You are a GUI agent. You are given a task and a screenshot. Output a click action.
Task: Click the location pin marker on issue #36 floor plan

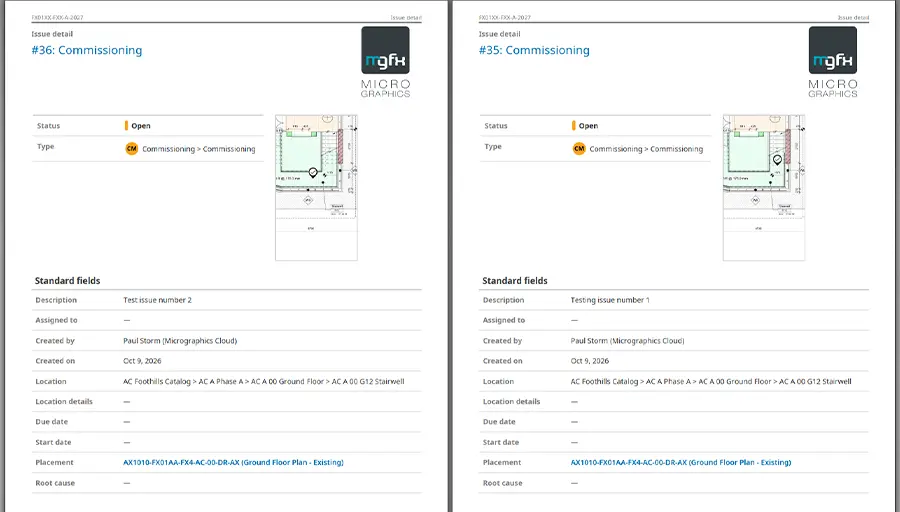[x=313, y=172]
